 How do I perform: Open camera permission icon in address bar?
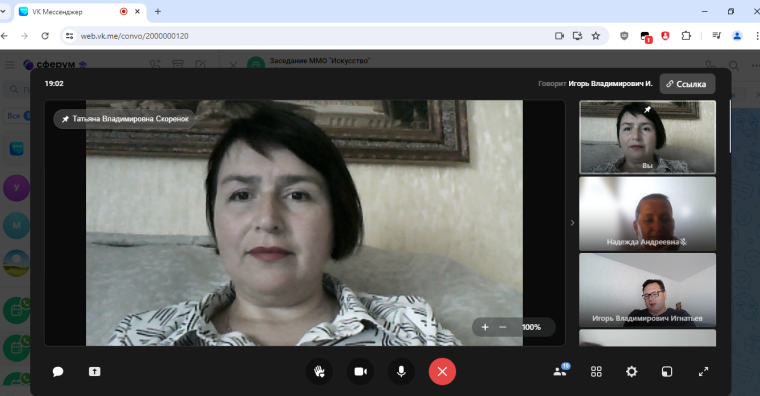(x=559, y=36)
